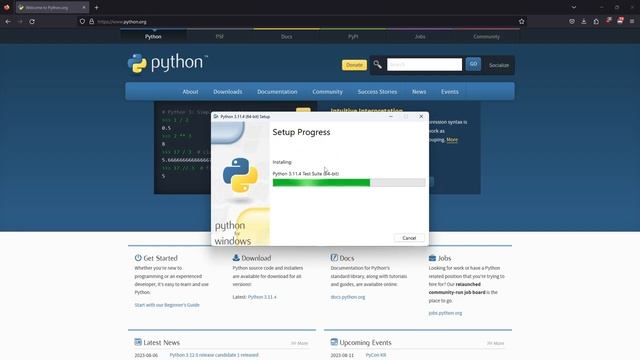Select the Jobs top navigation tab

click(x=420, y=36)
